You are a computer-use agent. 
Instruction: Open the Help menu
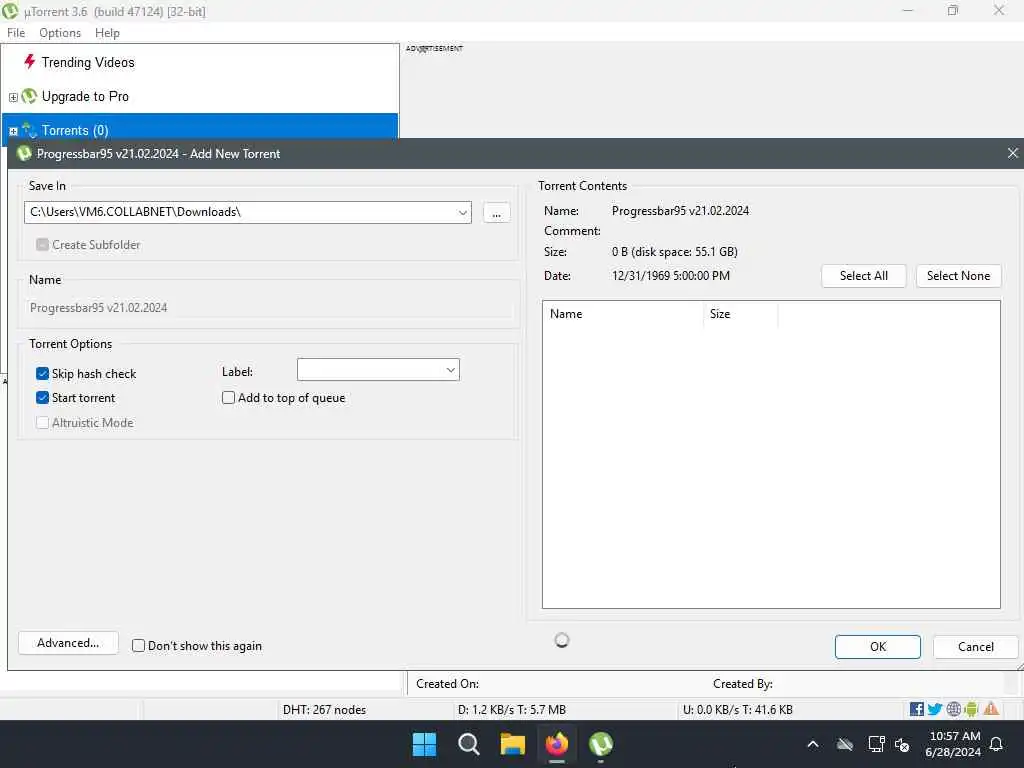pyautogui.click(x=107, y=33)
